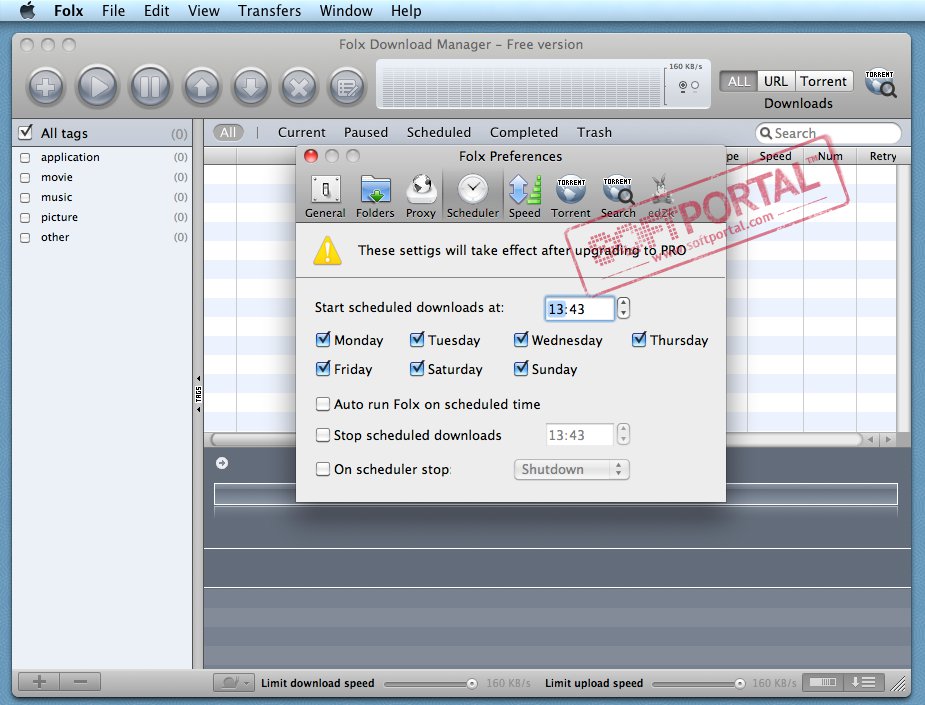Viewport: 925px width, 705px height.
Task: Enable Stop scheduled downloads checkbox
Action: click(x=323, y=435)
